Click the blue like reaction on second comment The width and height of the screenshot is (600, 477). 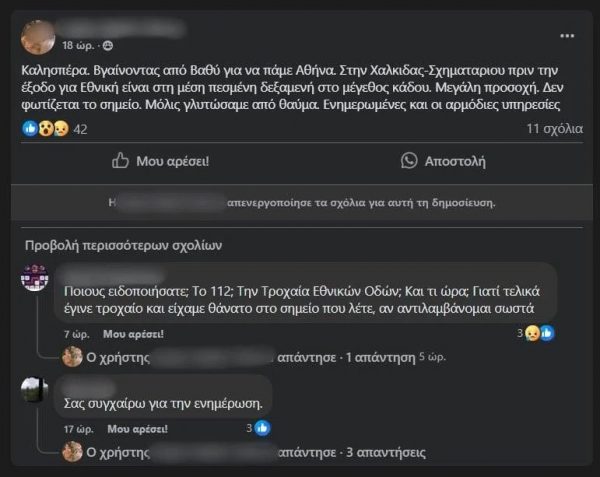pyautogui.click(x=262, y=427)
